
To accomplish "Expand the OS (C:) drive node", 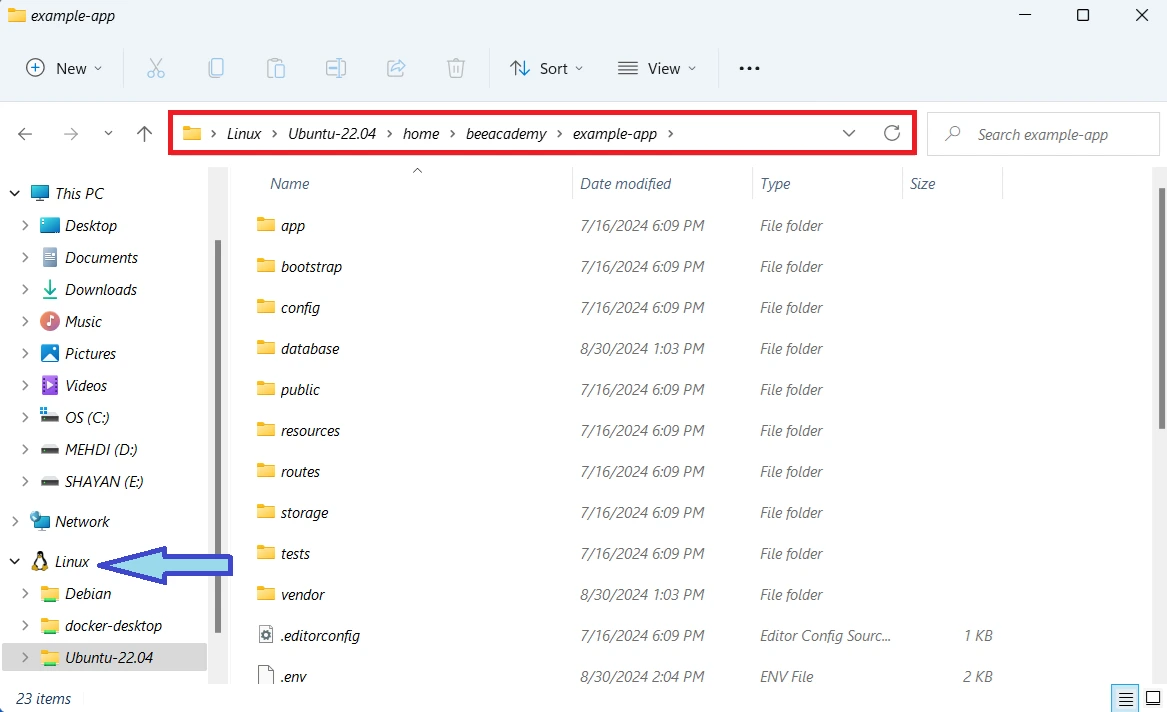I will (x=25, y=417).
